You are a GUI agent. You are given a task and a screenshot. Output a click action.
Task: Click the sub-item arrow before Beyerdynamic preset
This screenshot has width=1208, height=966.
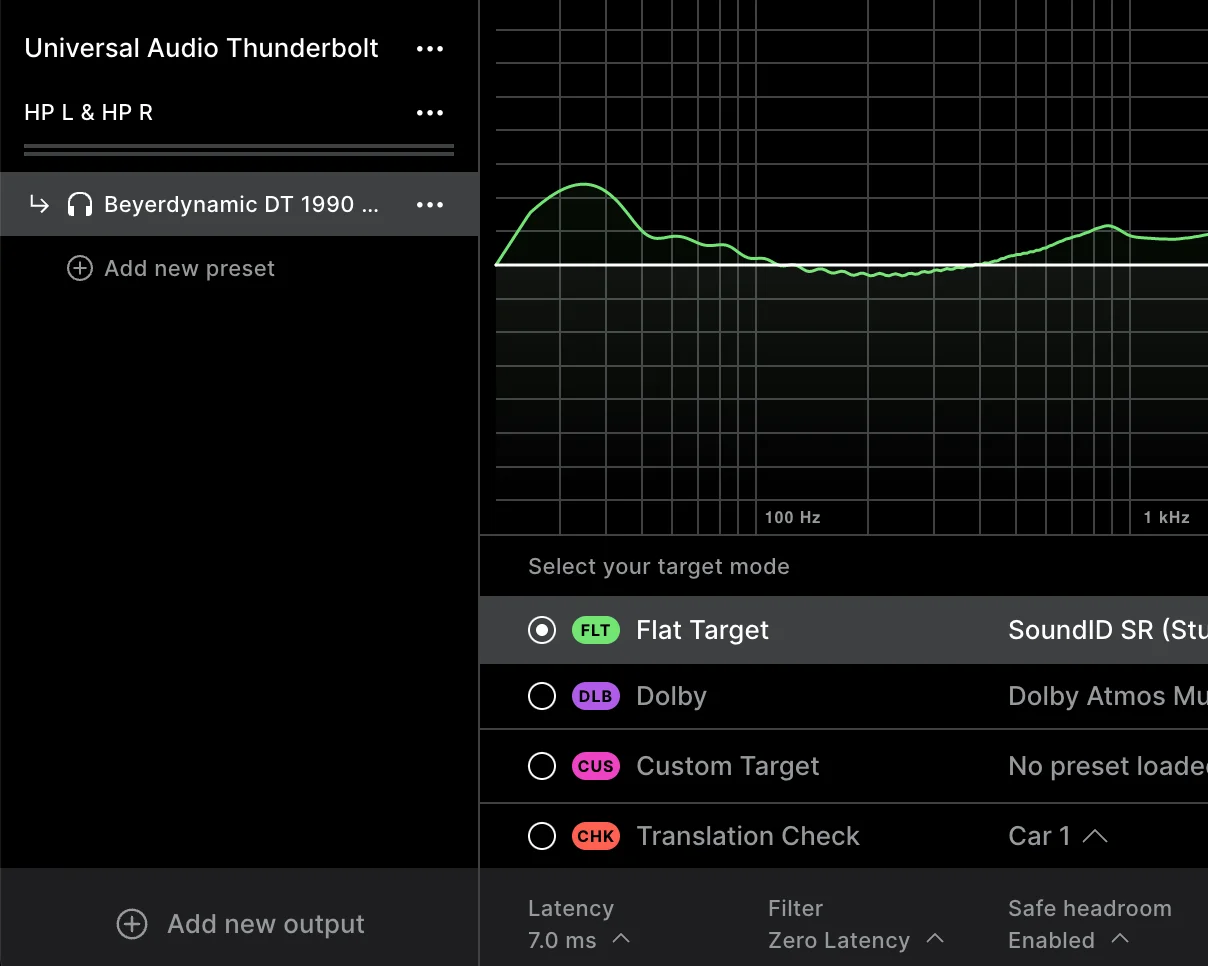(x=39, y=205)
